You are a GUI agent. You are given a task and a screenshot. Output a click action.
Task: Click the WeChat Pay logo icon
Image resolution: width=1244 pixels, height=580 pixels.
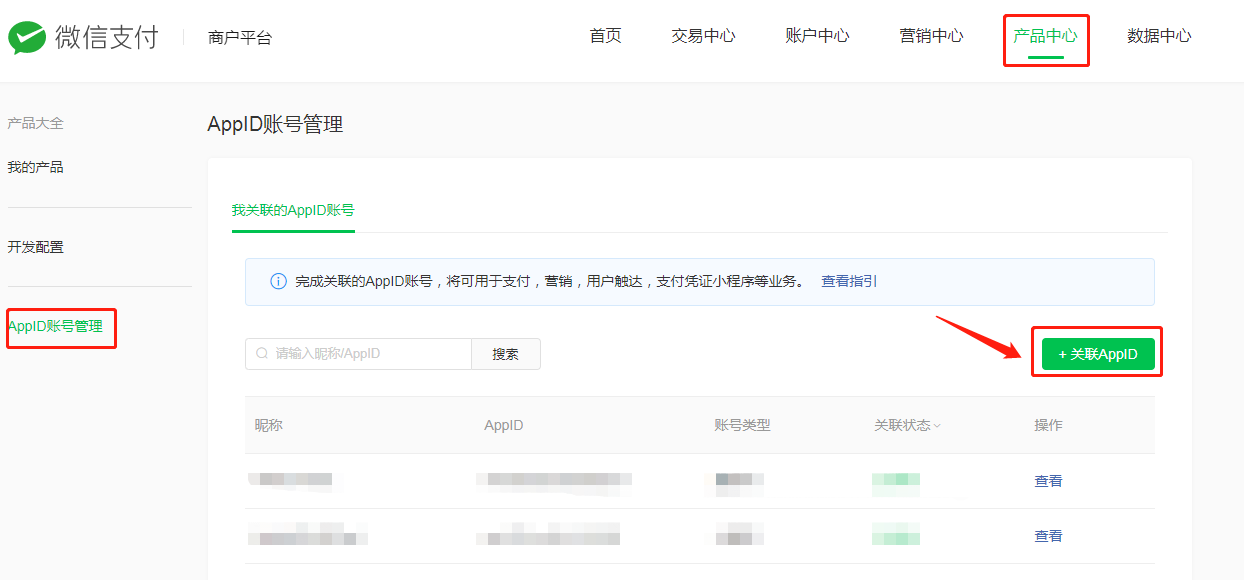27,38
